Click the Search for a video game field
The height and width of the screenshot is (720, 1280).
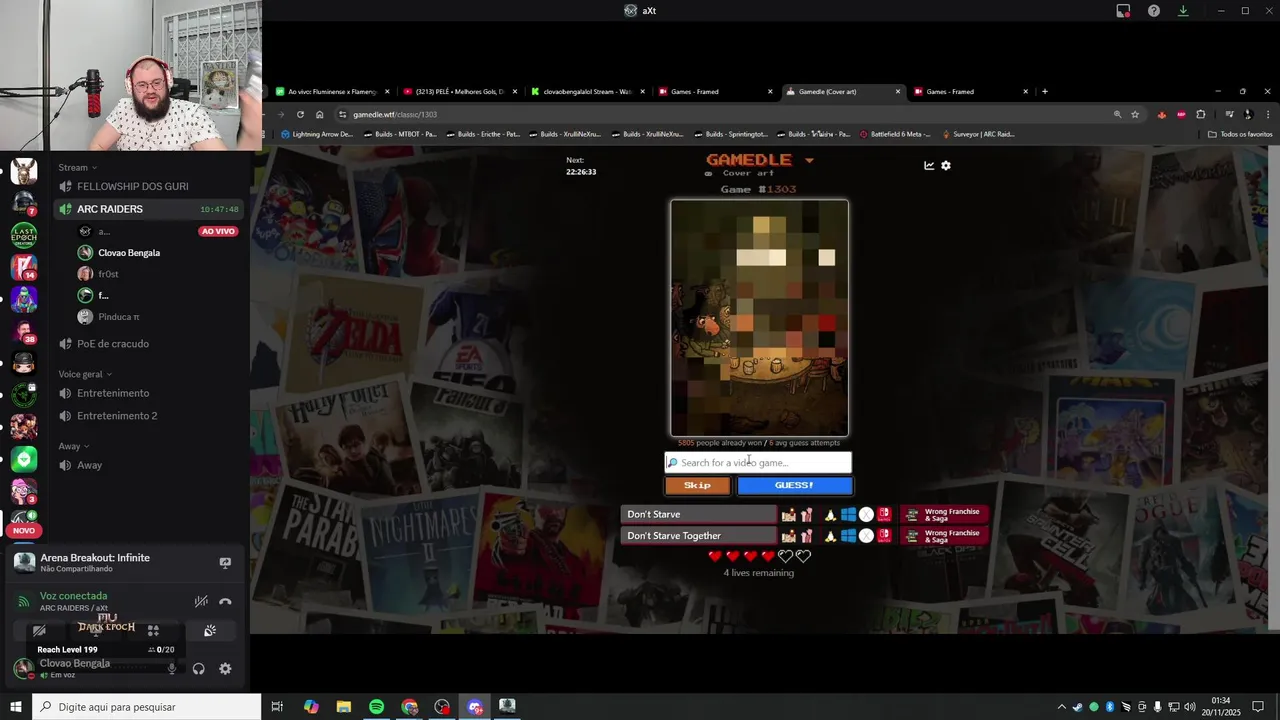tap(758, 462)
